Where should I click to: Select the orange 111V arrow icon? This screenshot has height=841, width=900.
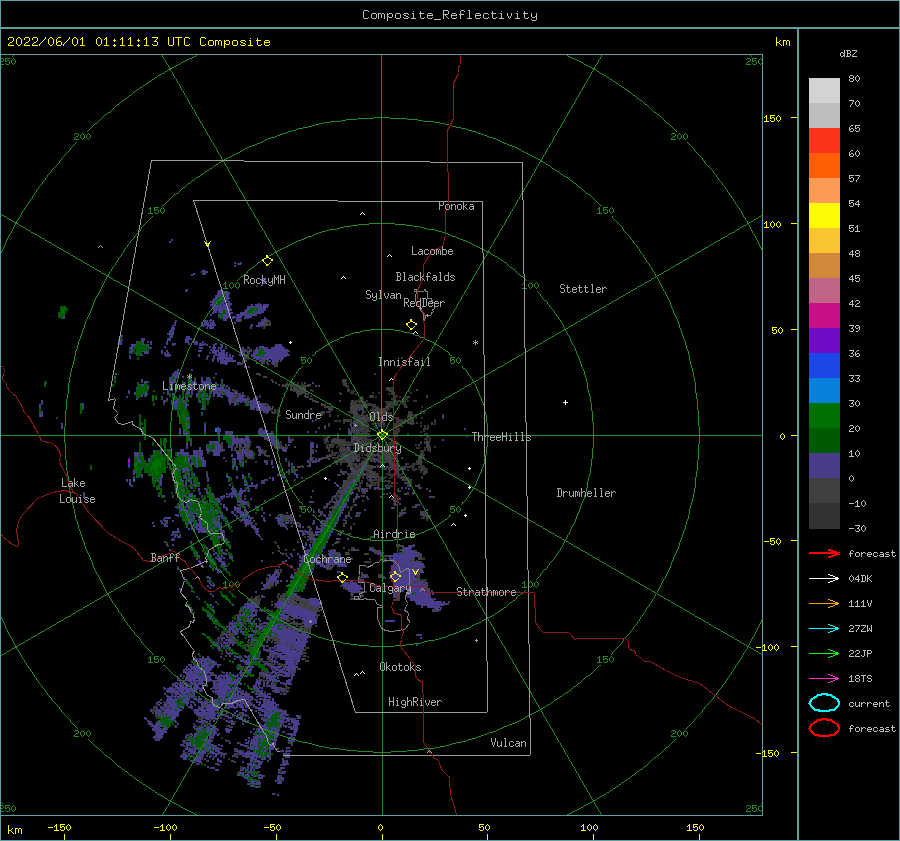click(x=824, y=603)
